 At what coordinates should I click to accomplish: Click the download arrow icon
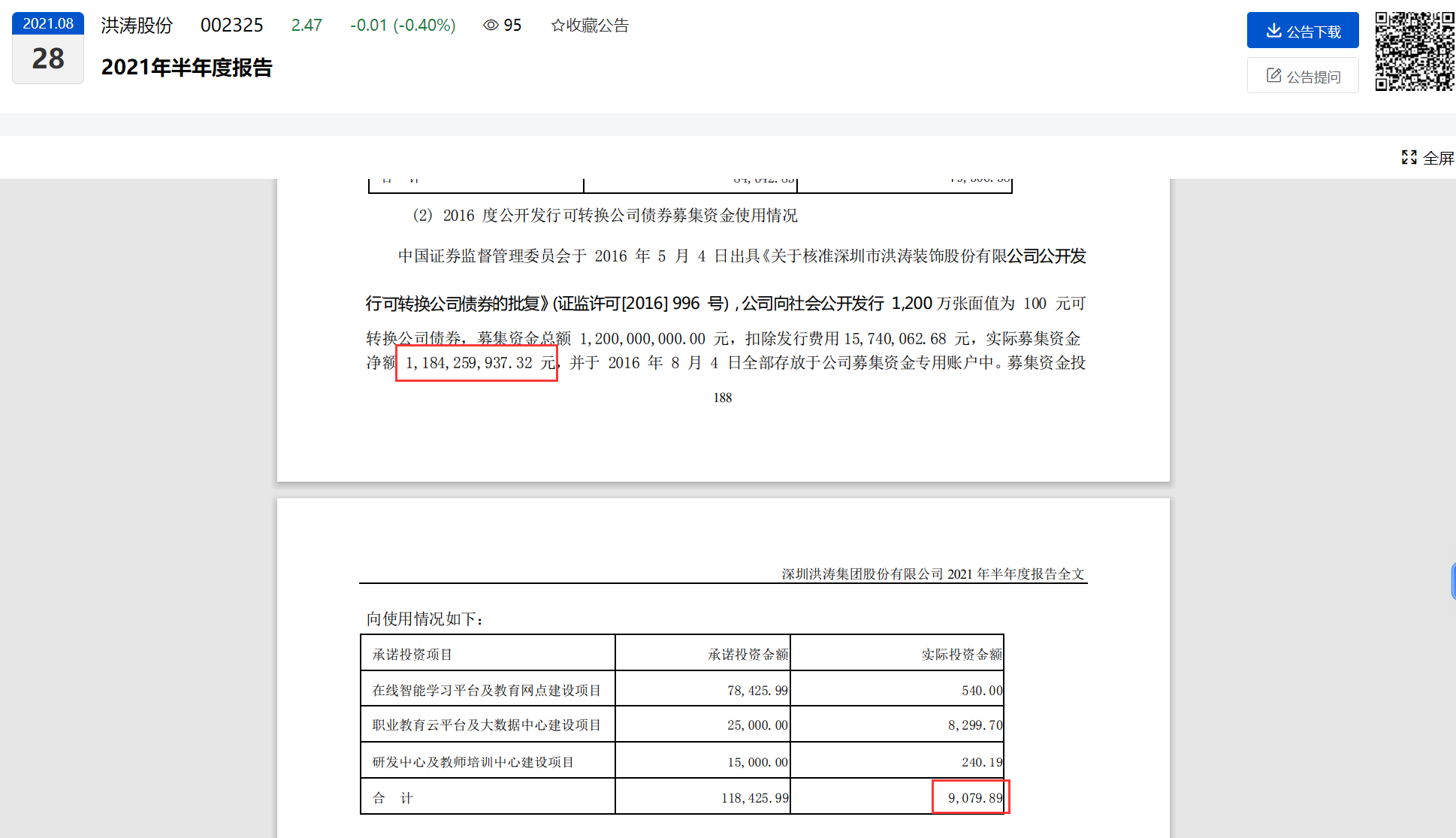click(x=1273, y=31)
